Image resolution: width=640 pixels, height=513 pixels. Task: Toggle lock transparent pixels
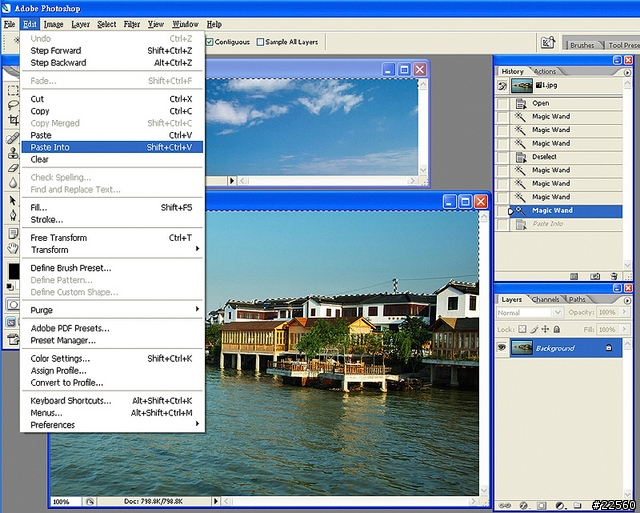coord(522,329)
